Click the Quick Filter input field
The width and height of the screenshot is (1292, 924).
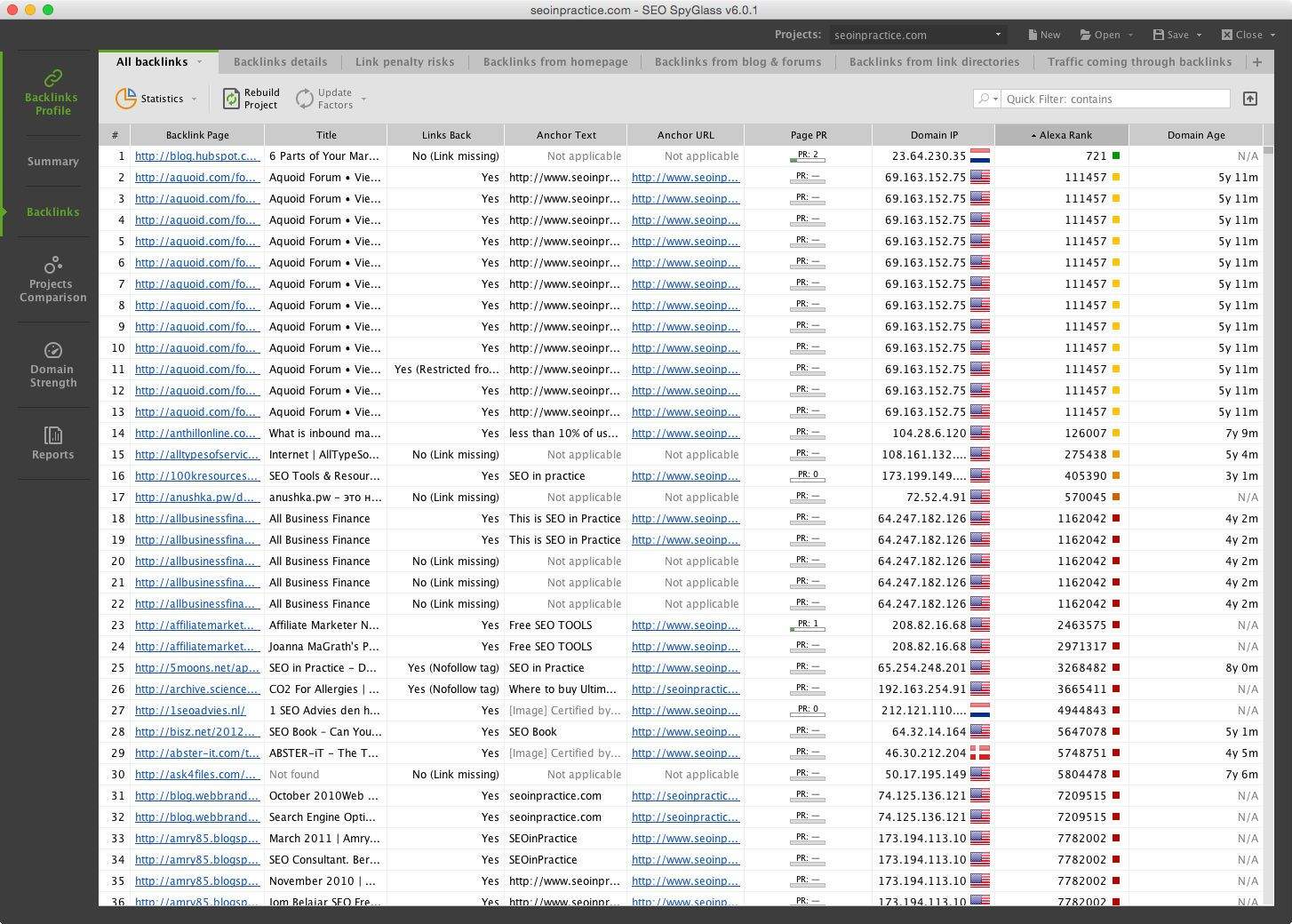coord(1115,99)
